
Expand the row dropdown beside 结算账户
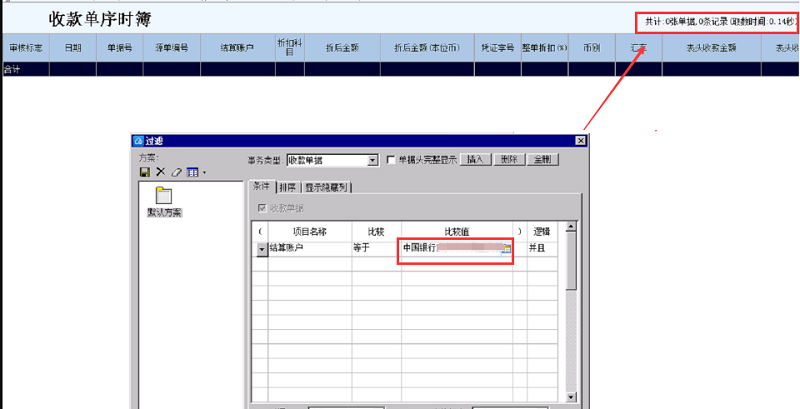point(263,250)
